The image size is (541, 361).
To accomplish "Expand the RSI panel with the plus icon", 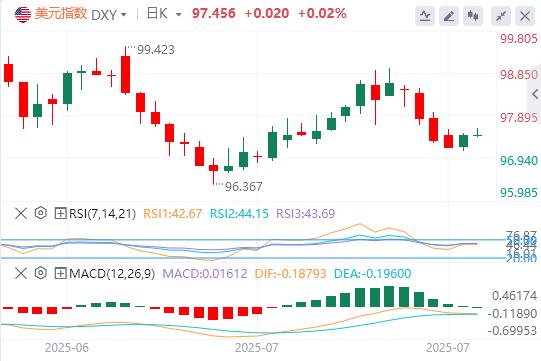I will 60,213.
